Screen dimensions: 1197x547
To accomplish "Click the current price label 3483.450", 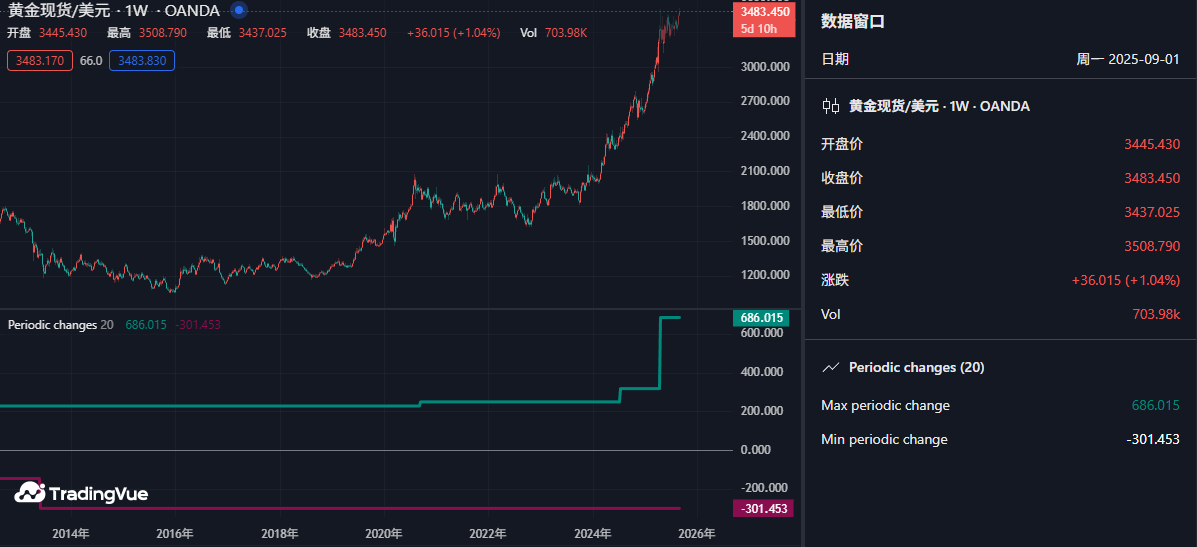I will pos(763,12).
